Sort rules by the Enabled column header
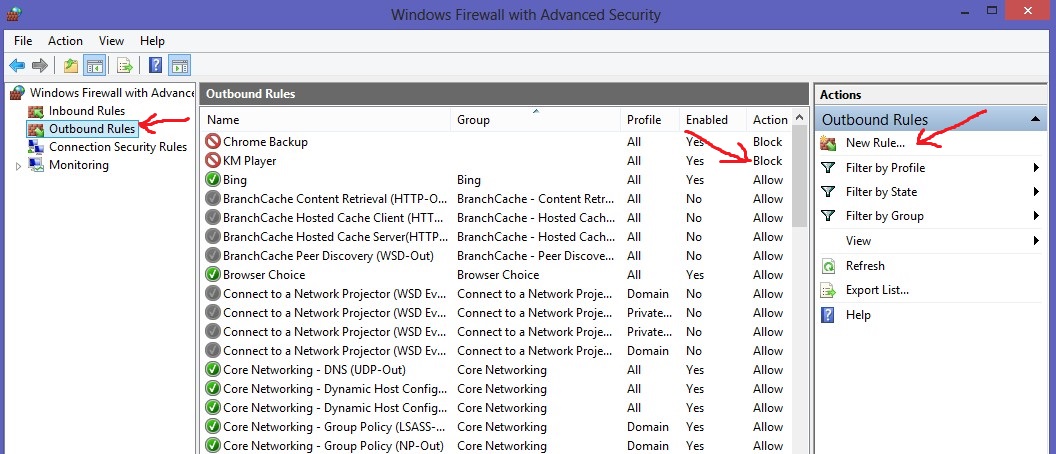The width and height of the screenshot is (1056, 454). point(707,120)
